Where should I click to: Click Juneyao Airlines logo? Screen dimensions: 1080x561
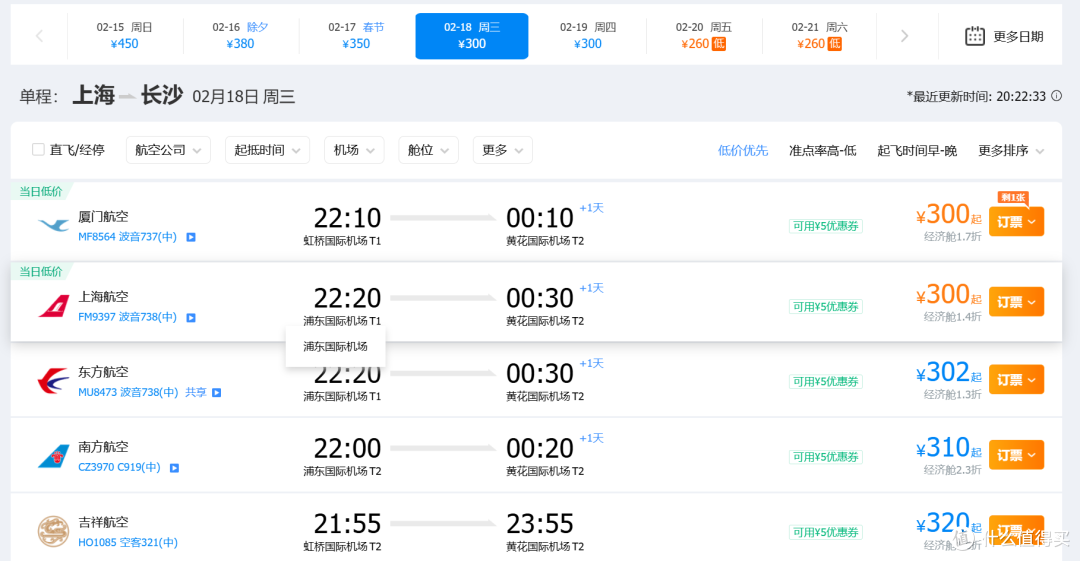point(54,531)
